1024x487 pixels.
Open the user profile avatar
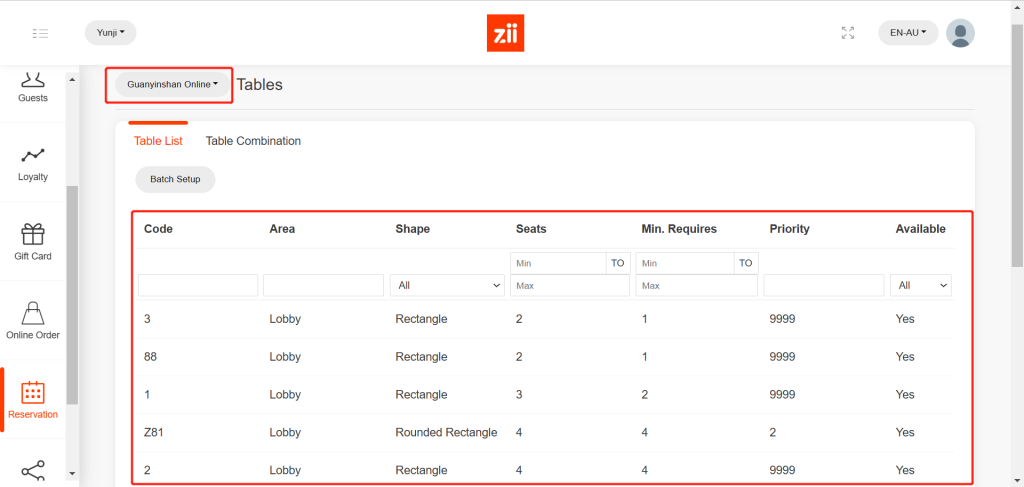tap(960, 33)
